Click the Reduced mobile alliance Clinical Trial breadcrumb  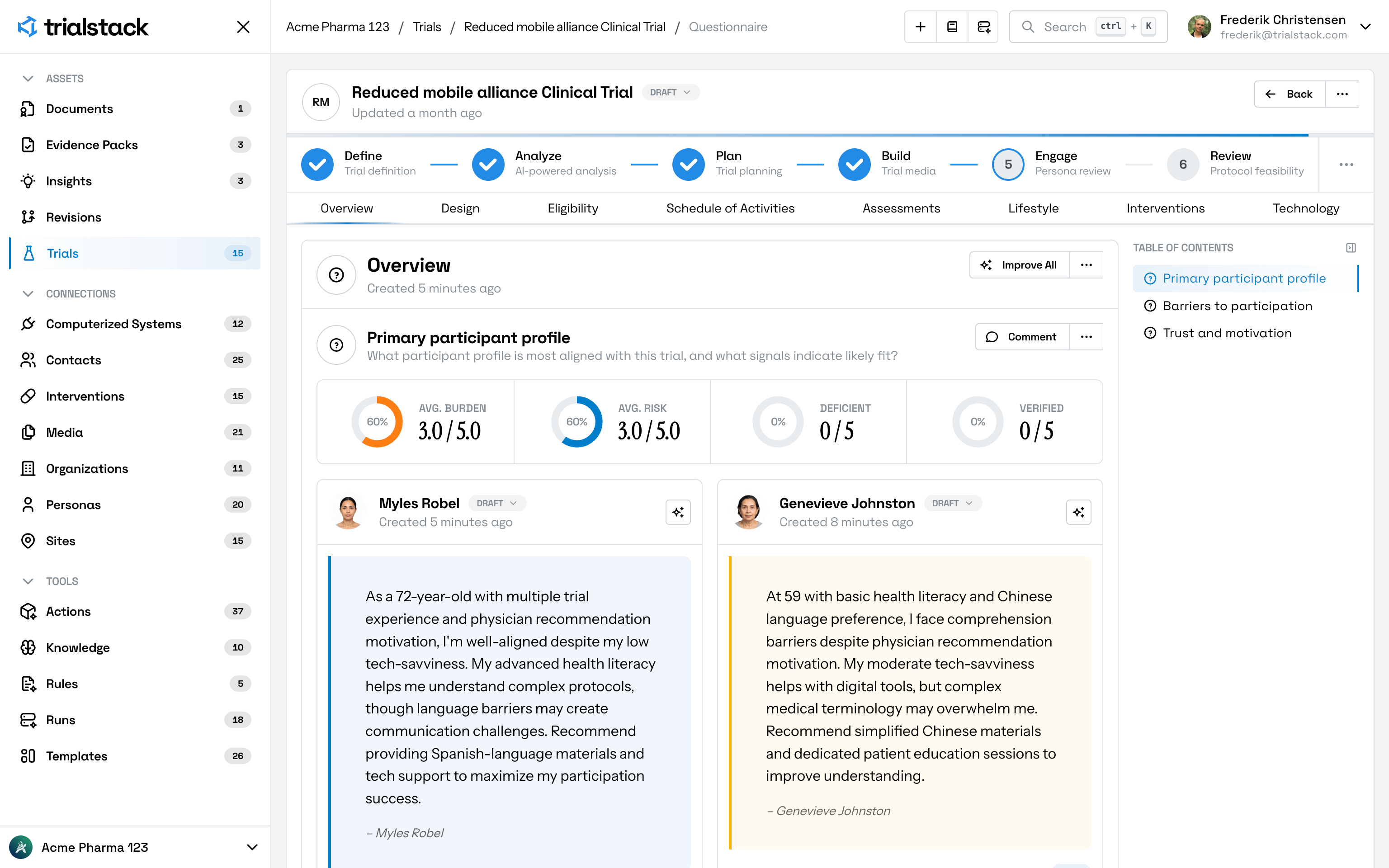[565, 27]
